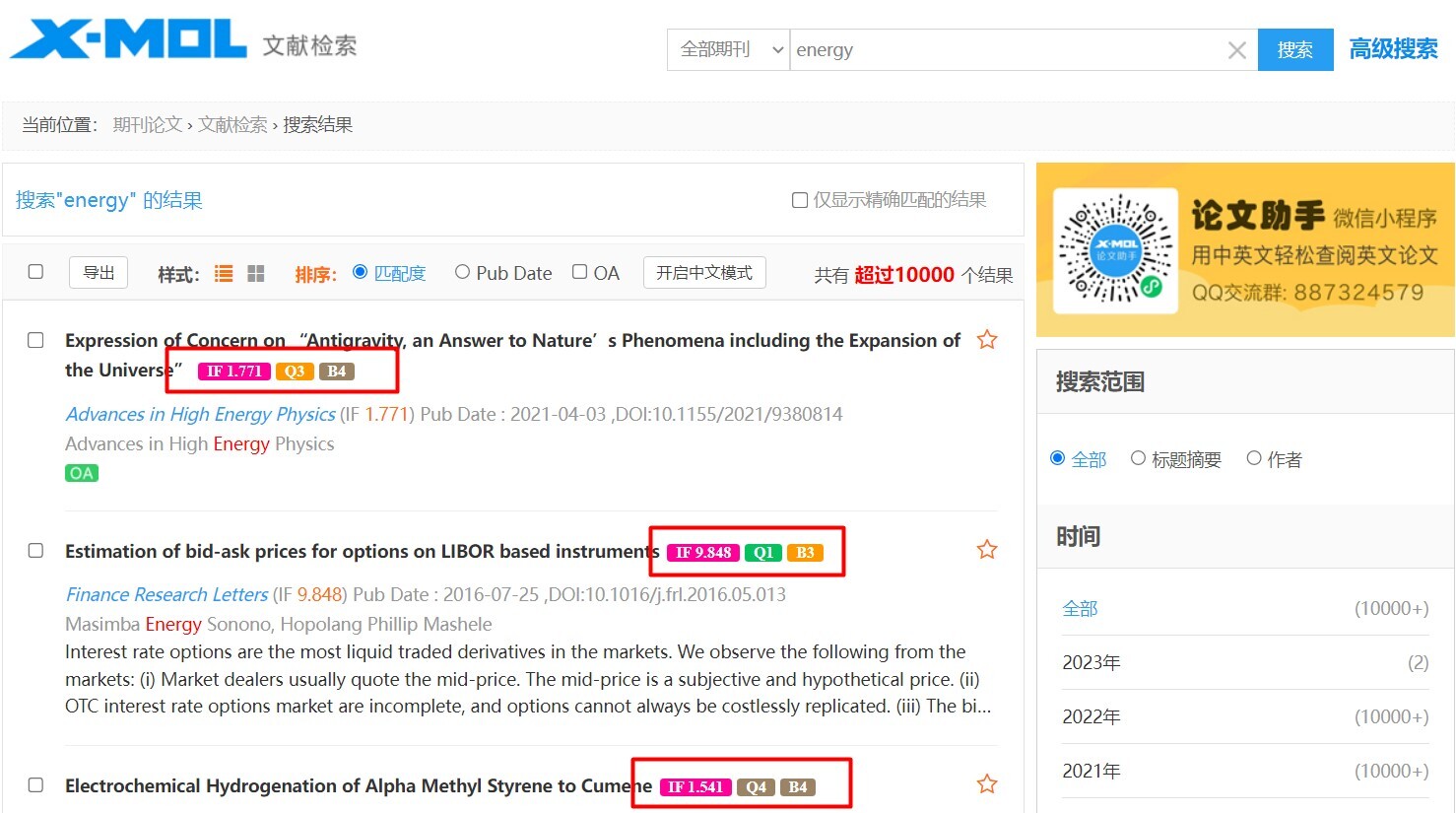Open Finance Research Letters journal link

pyautogui.click(x=166, y=594)
